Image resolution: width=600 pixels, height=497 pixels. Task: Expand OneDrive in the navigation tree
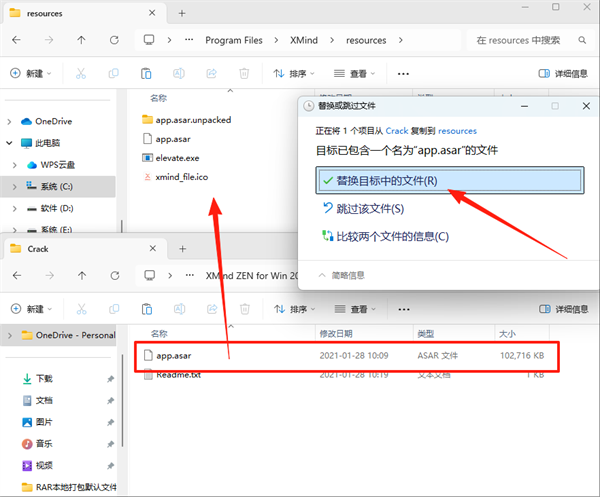click(9, 122)
